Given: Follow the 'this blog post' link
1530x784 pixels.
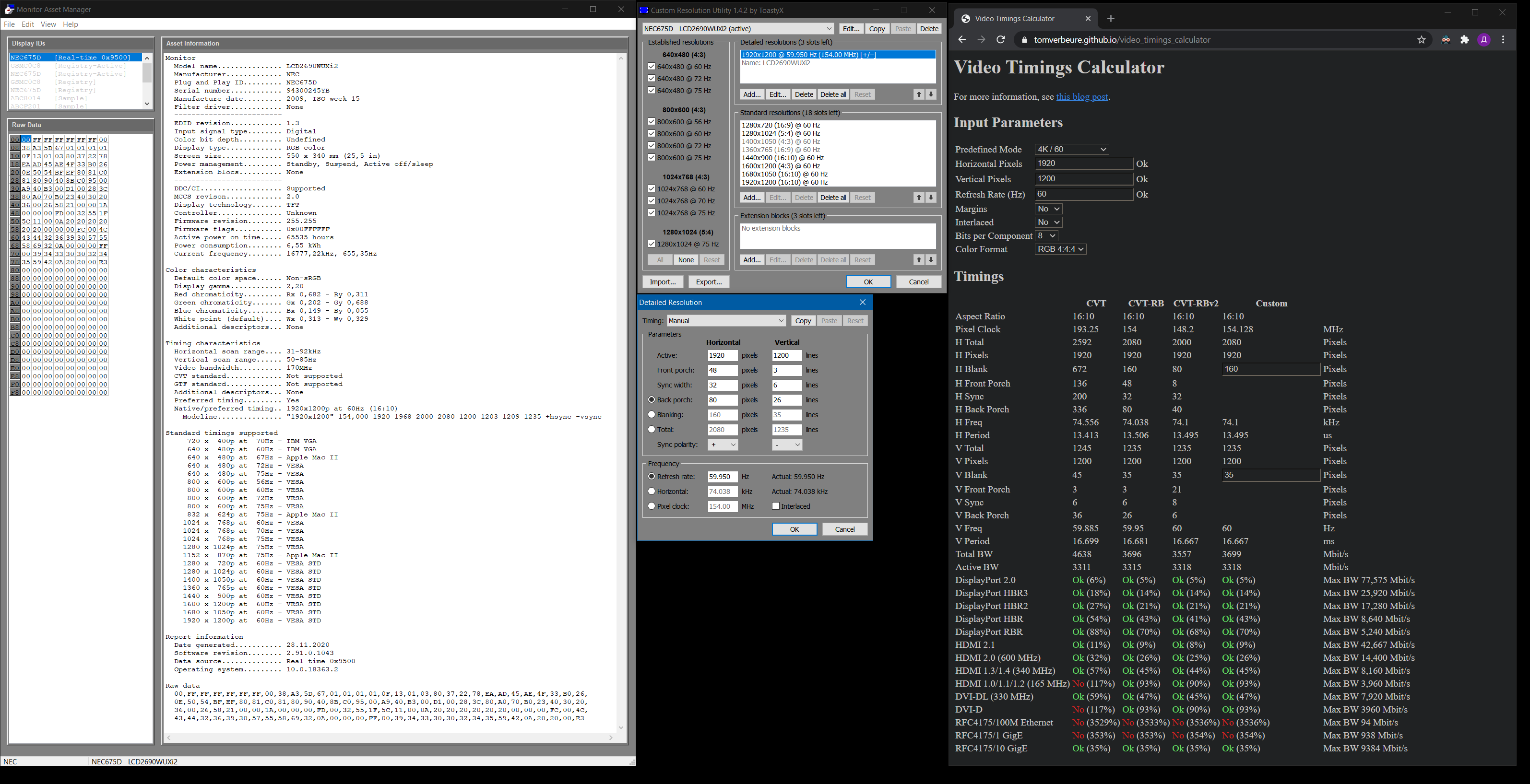Looking at the screenshot, I should (x=1081, y=97).
